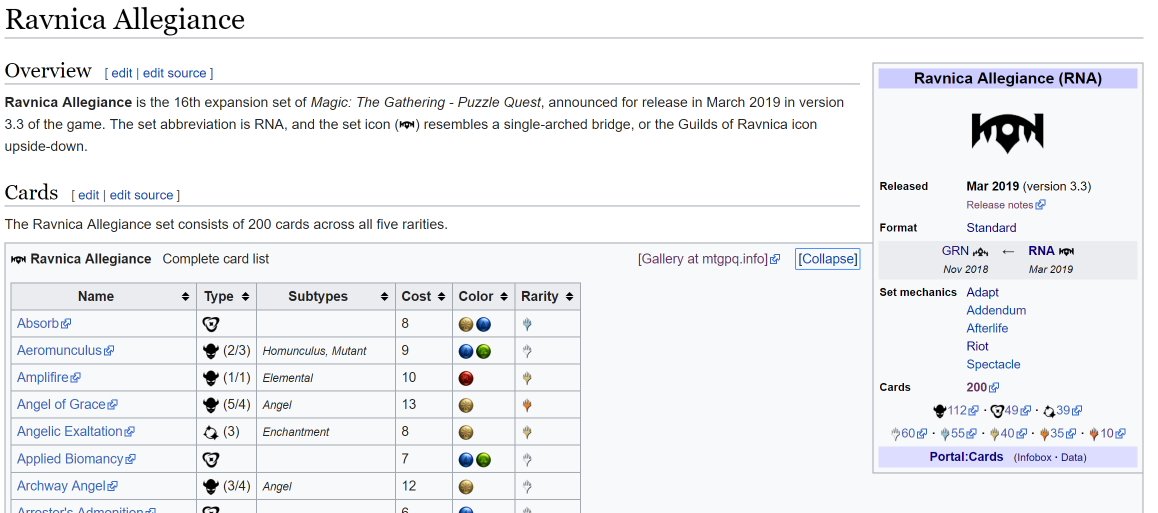Open the Angel of Grace card link
Screen dimensions: 1158x513
point(61,404)
